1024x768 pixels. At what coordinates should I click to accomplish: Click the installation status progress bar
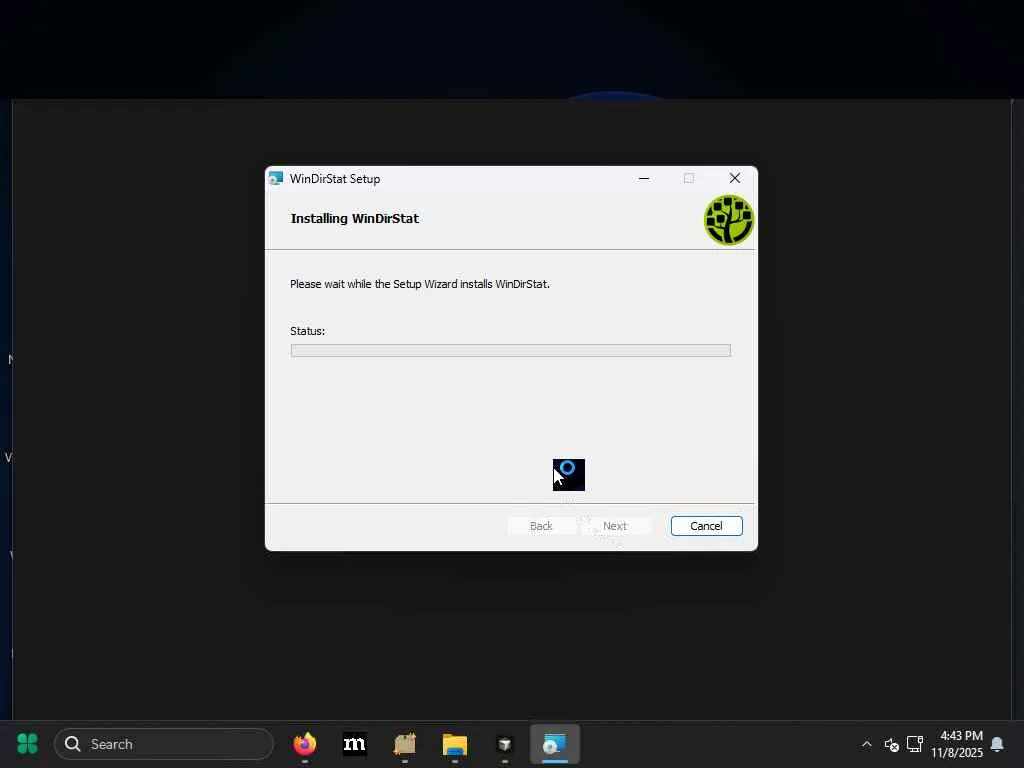click(x=511, y=351)
